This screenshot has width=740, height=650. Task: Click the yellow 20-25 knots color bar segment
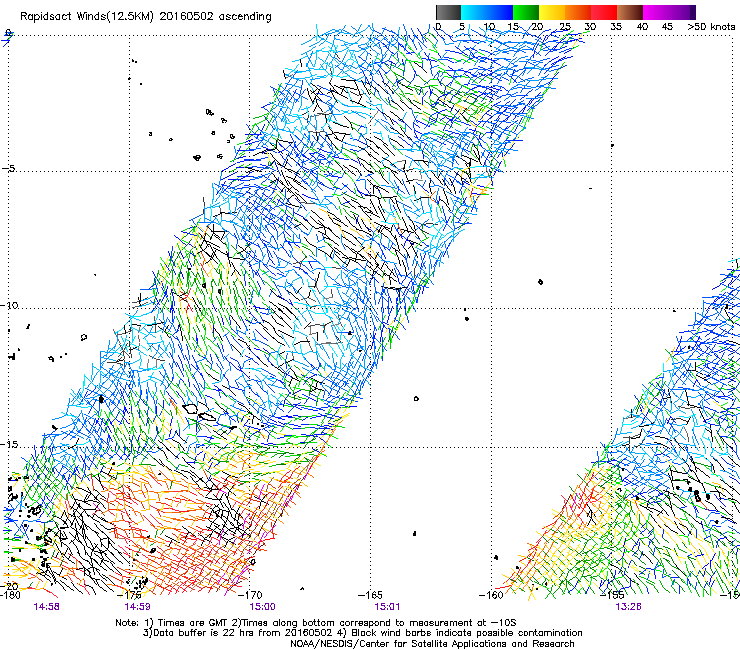(552, 12)
